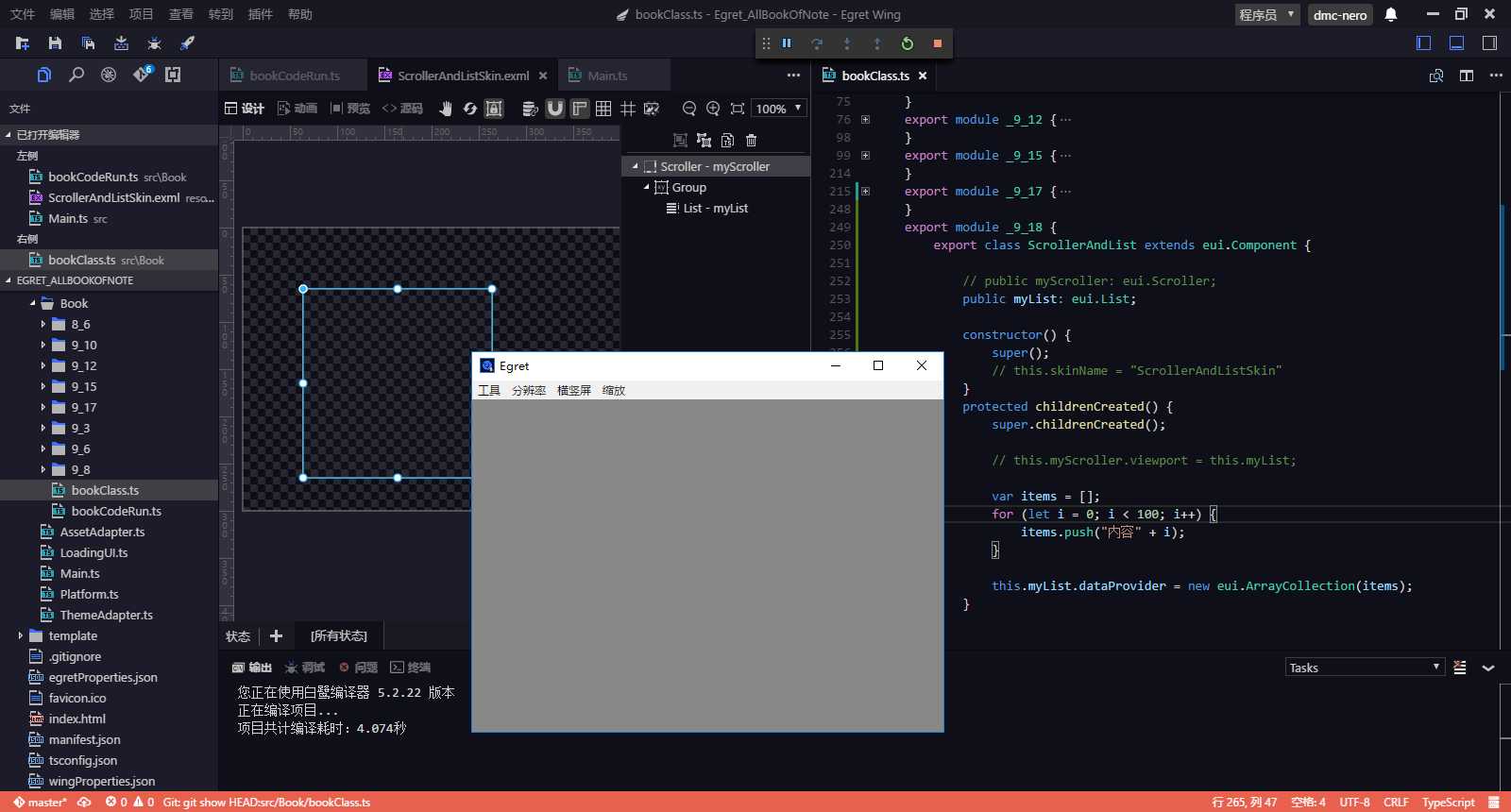
Task: Click the image preview settings icon
Action: [652, 109]
